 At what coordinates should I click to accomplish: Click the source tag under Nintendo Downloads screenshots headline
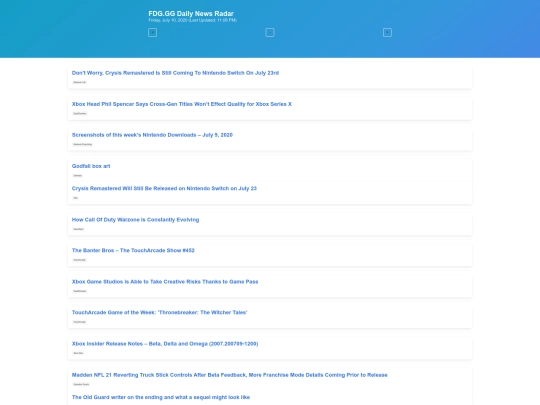(x=83, y=144)
